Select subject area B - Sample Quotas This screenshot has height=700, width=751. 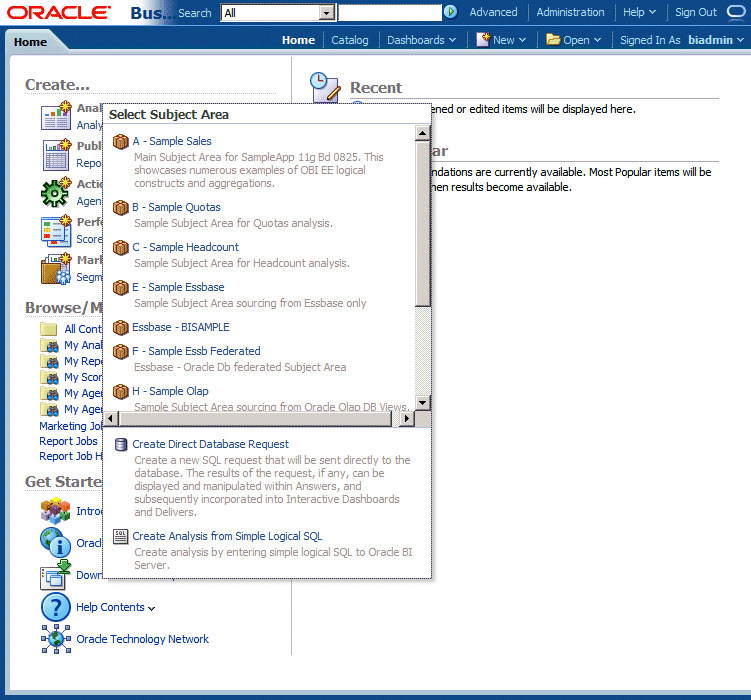[176, 207]
